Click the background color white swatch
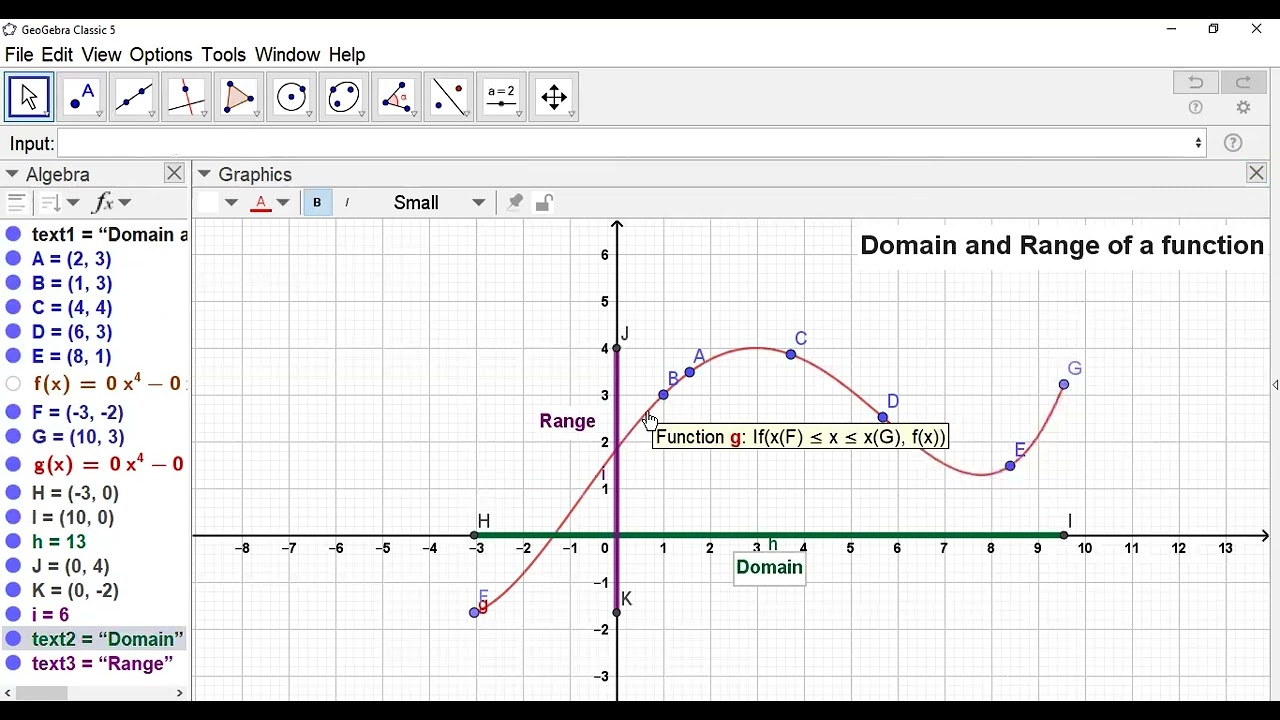Image resolution: width=1280 pixels, height=720 pixels. [208, 203]
